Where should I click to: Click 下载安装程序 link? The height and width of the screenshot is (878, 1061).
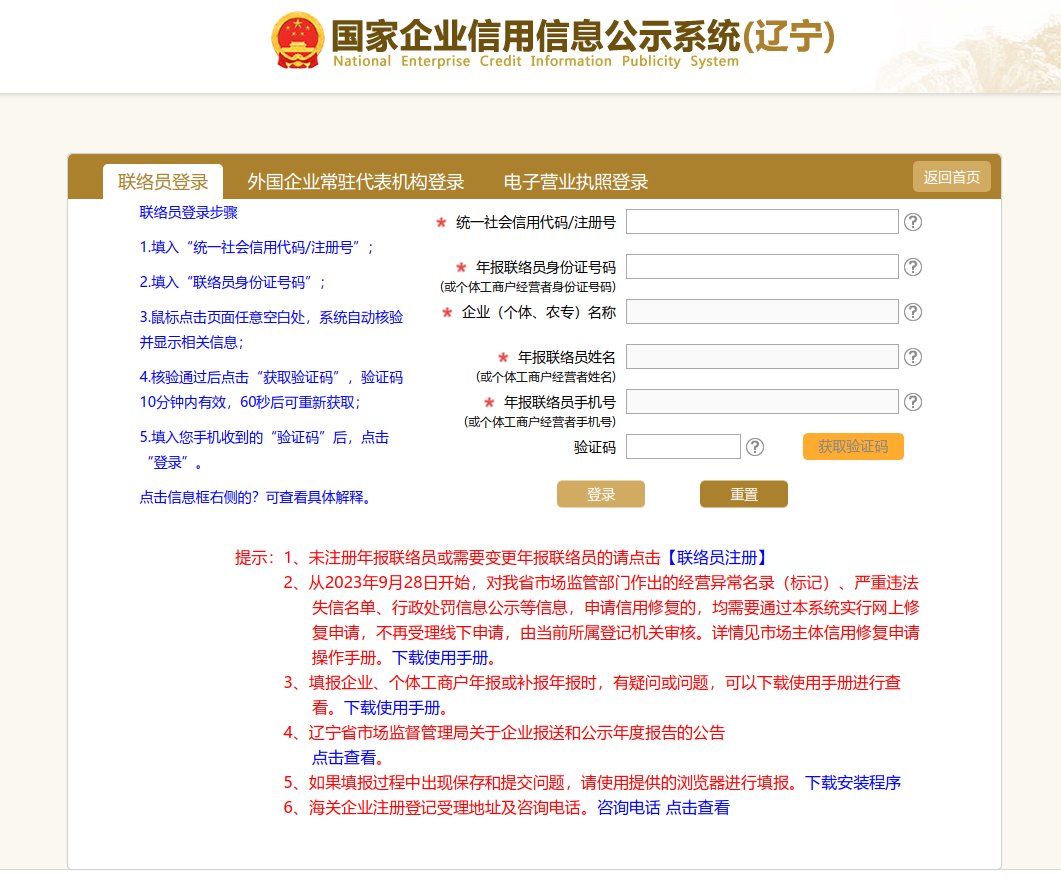click(853, 783)
